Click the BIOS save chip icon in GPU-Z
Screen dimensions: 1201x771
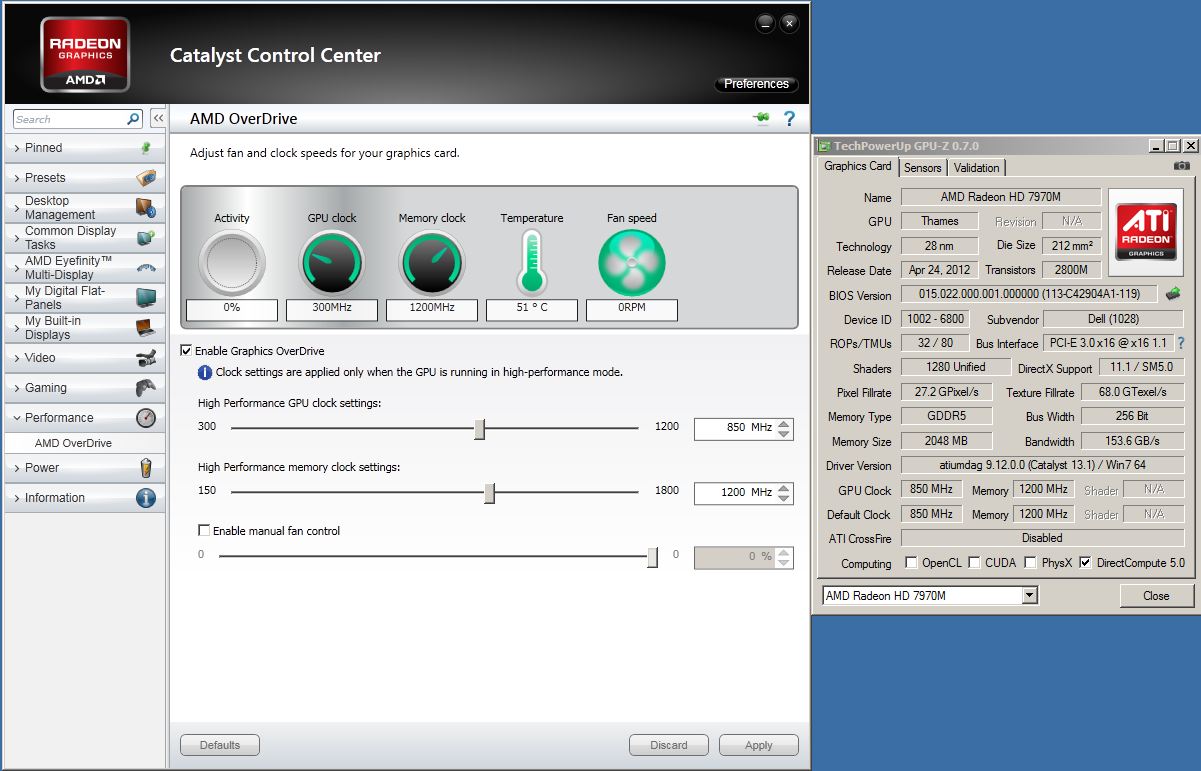(1173, 294)
